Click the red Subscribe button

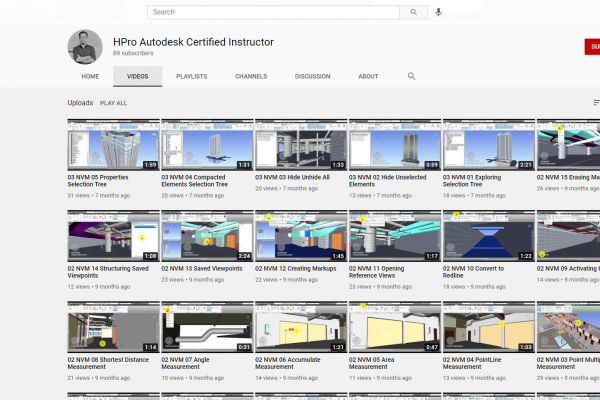(x=592, y=47)
